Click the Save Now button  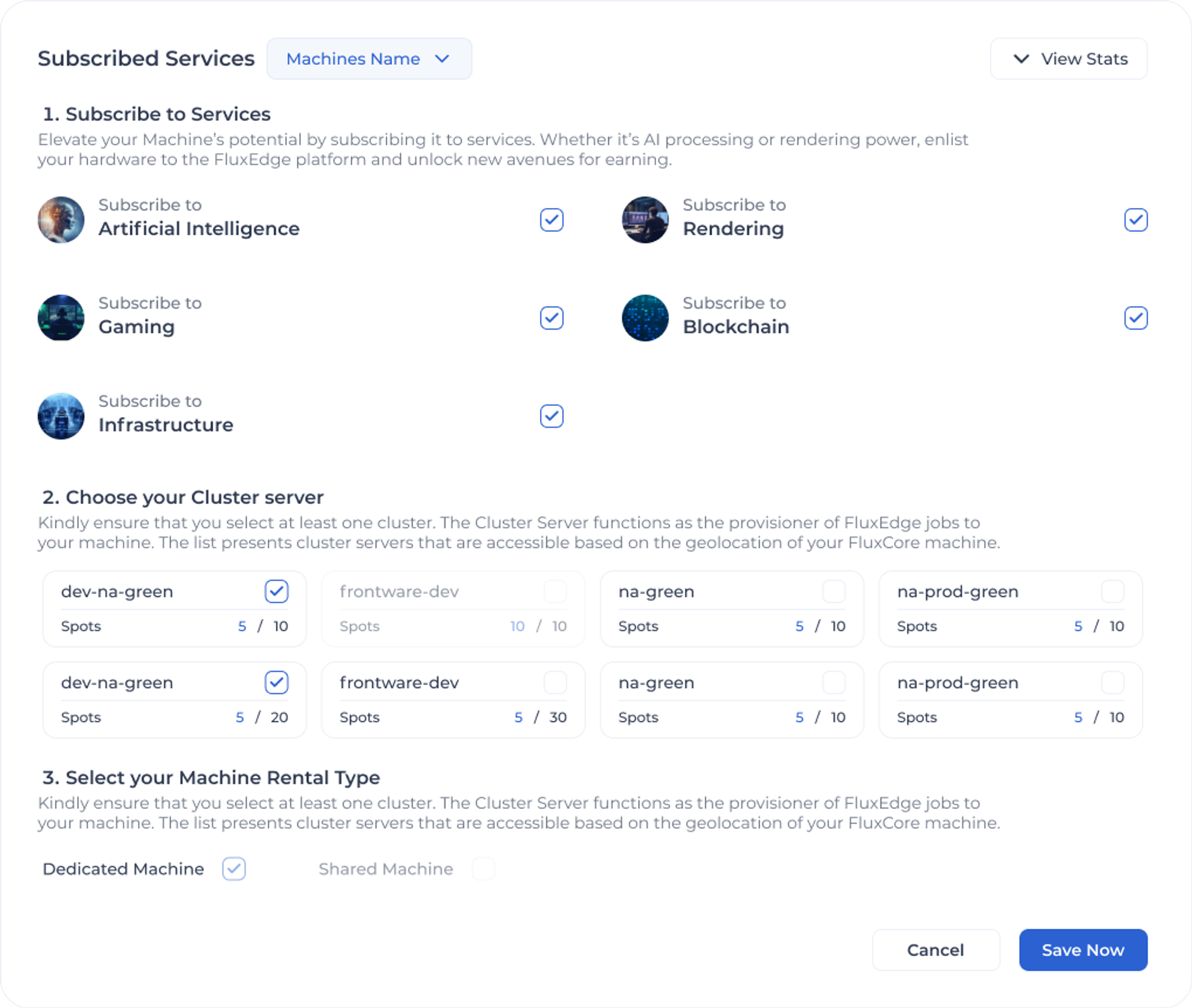click(x=1082, y=950)
